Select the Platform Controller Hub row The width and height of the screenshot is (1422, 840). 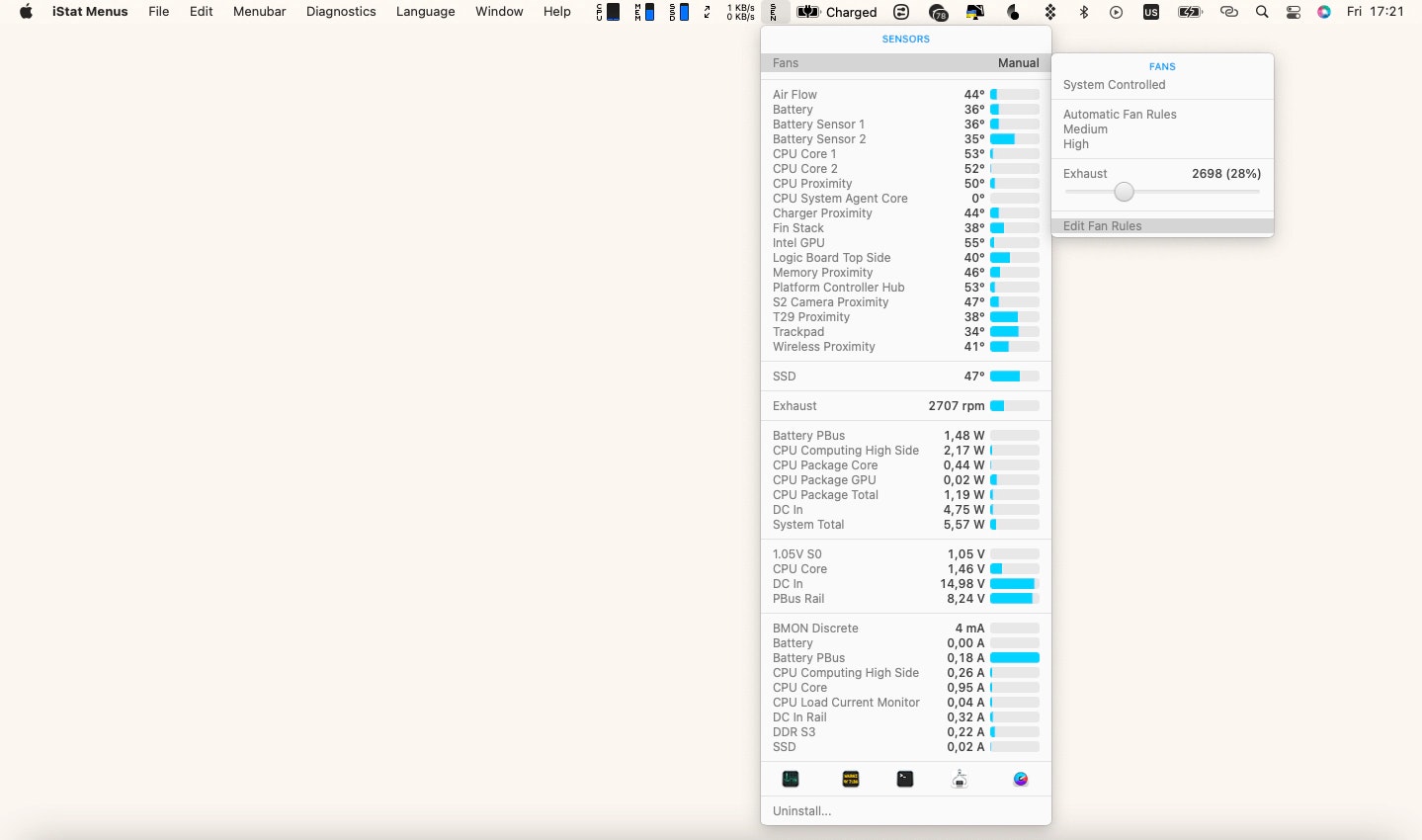click(906, 288)
